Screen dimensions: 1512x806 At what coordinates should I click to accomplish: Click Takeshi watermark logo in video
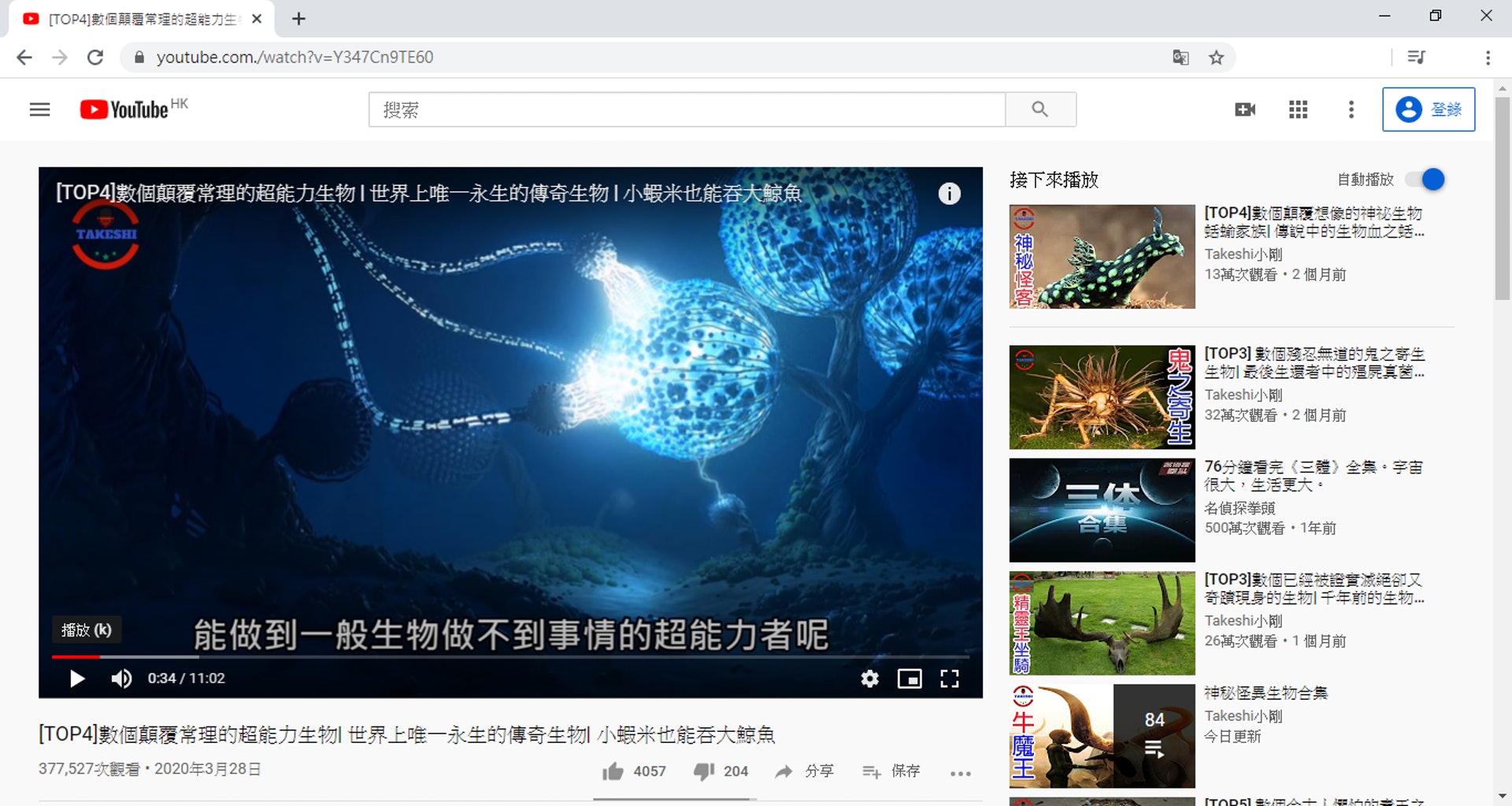pos(106,235)
